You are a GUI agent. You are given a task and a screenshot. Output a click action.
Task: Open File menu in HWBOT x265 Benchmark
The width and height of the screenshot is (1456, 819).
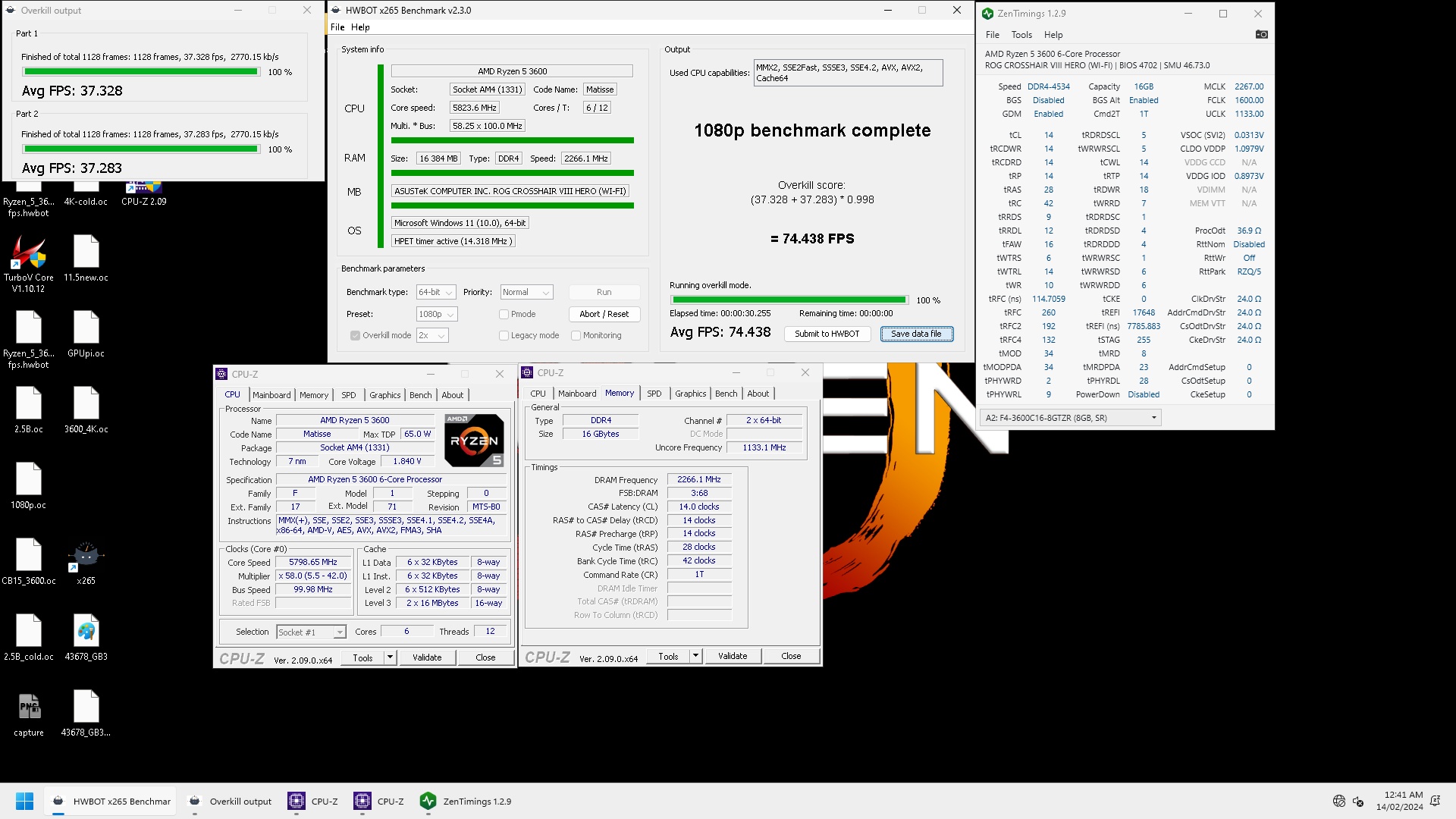(337, 27)
